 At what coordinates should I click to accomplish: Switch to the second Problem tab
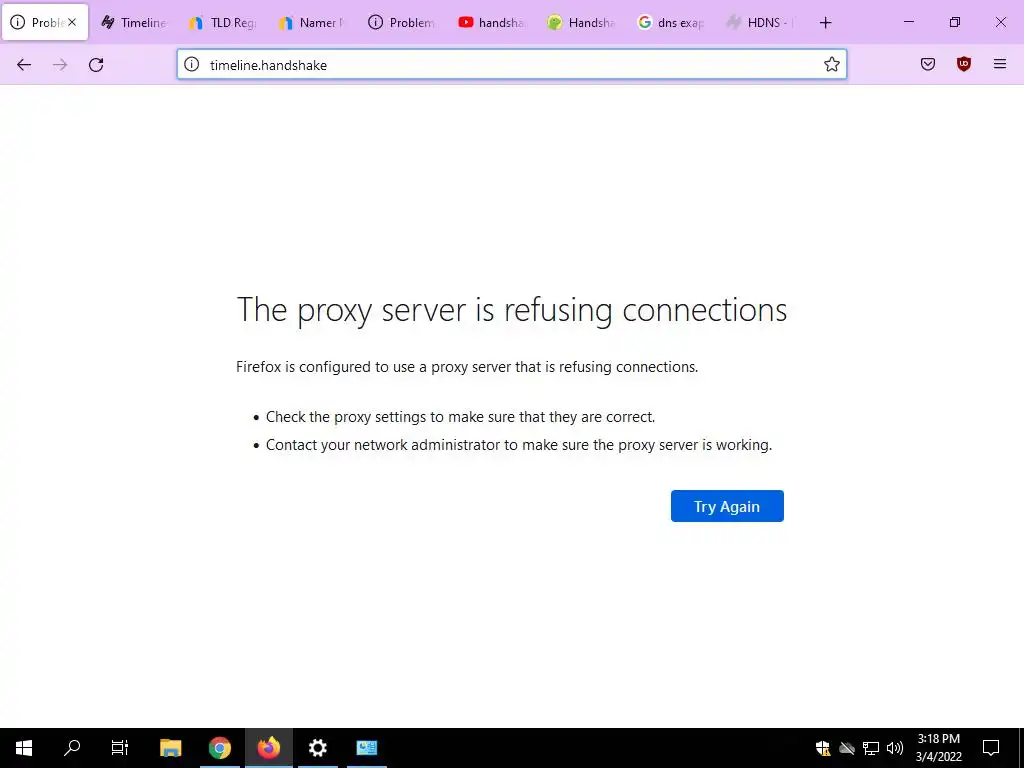click(402, 23)
